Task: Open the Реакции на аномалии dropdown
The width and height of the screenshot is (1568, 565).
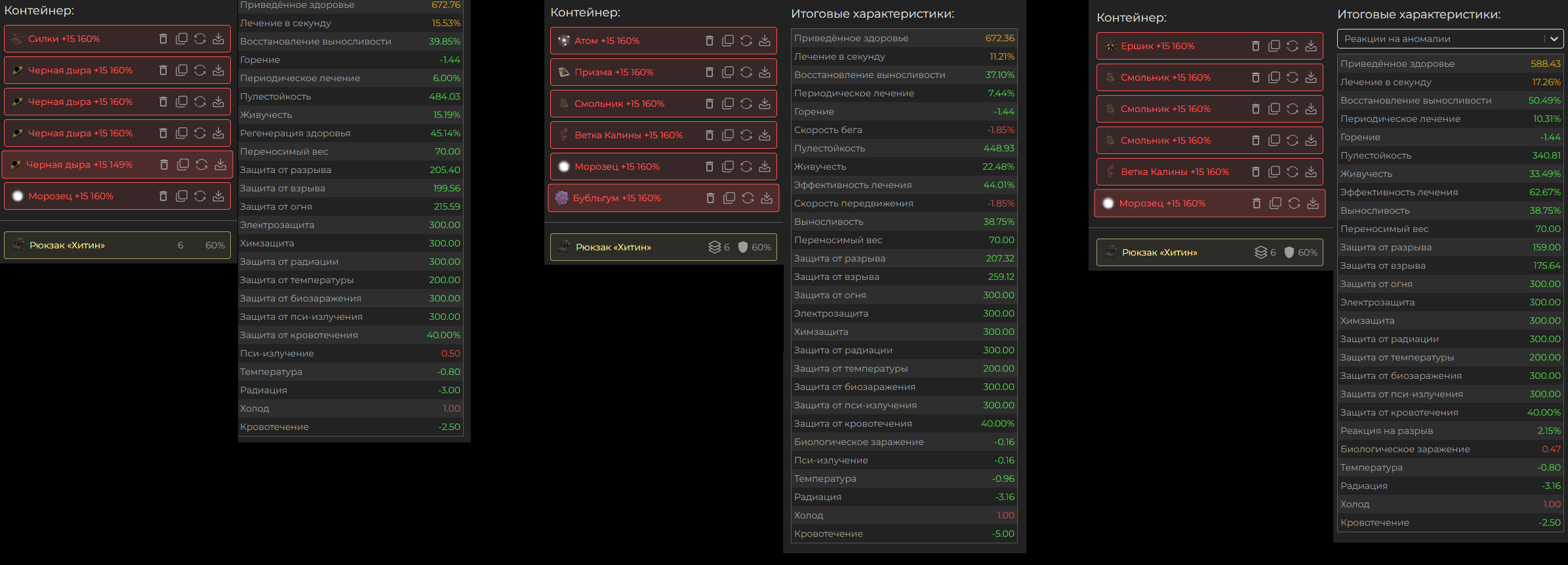Action: pos(1443,39)
